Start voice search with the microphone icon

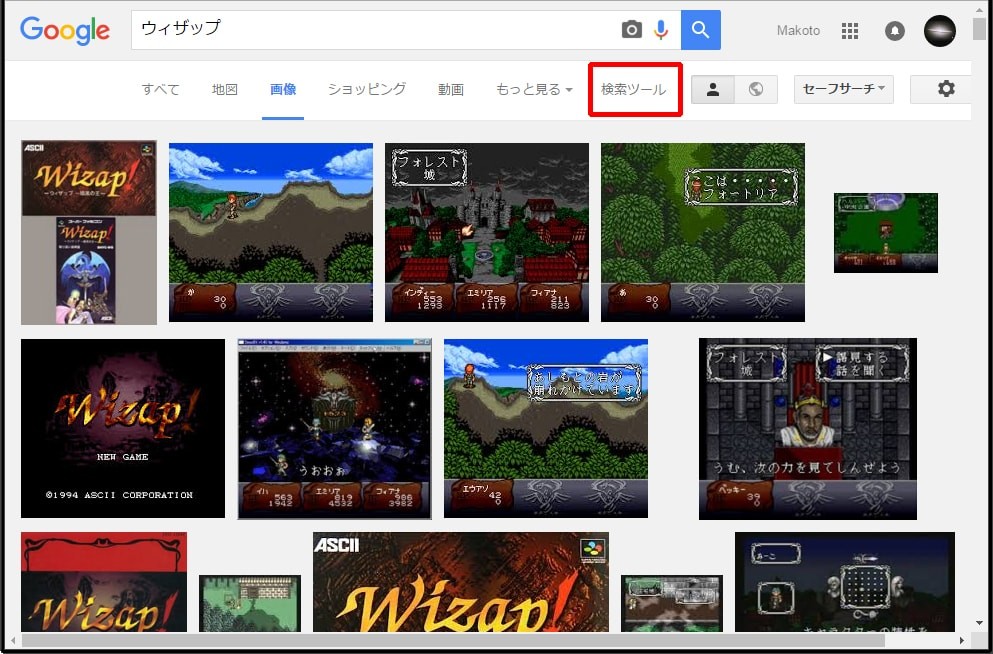661,30
